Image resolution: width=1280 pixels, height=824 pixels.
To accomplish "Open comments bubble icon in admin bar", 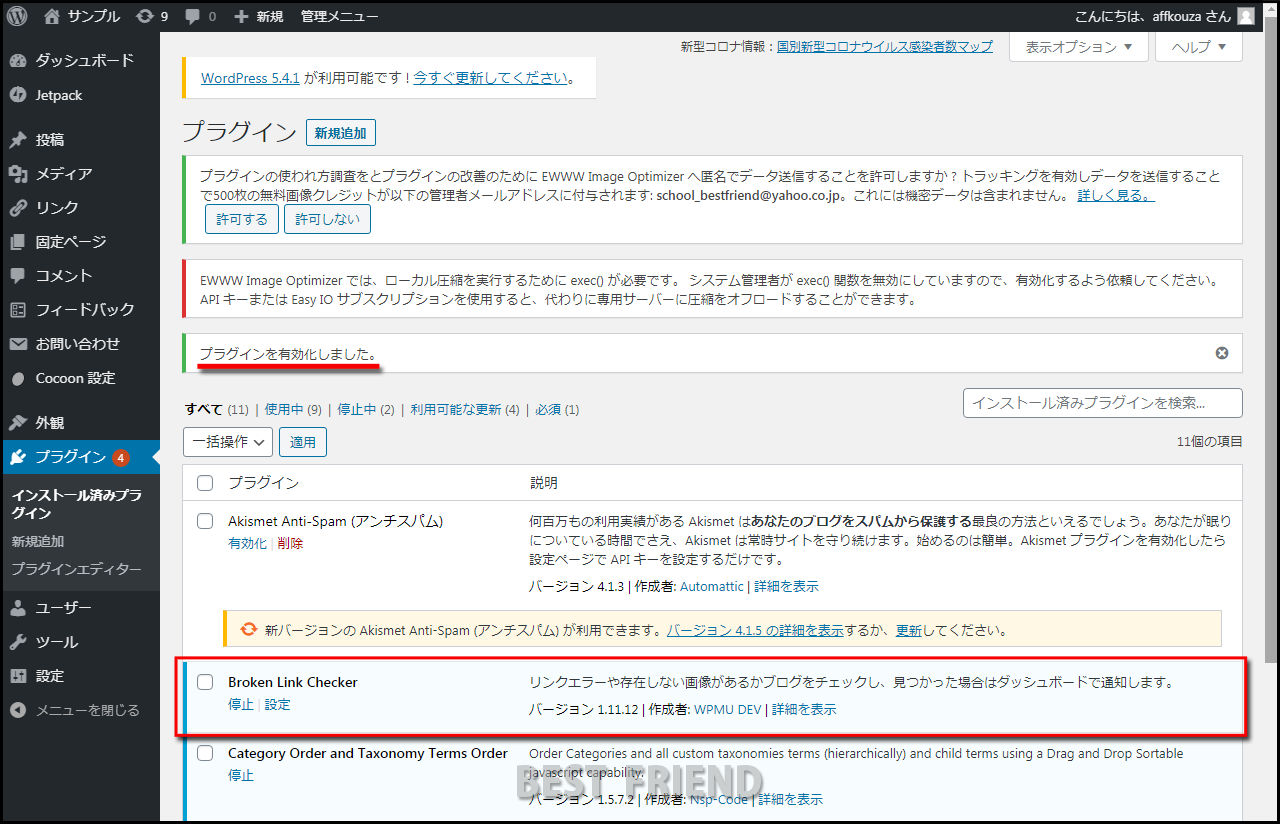I will 200,16.
